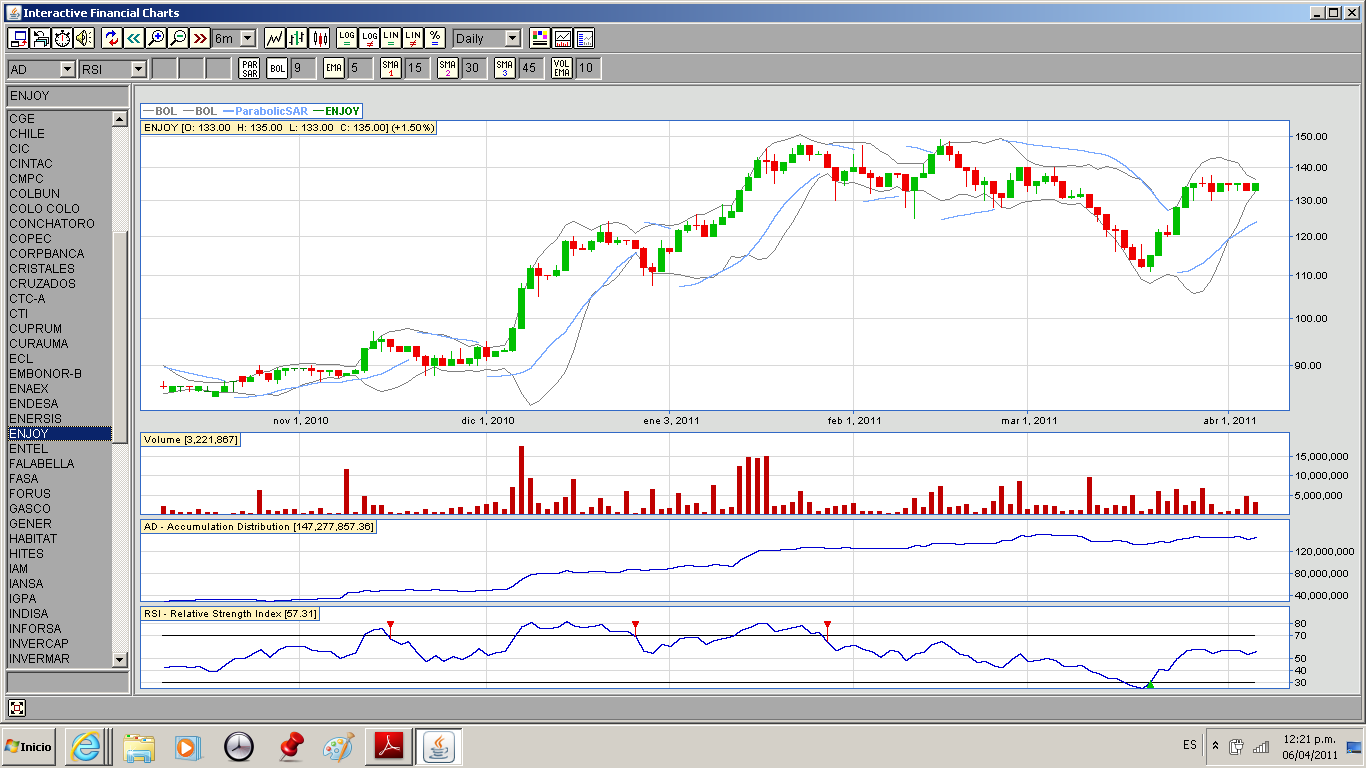Image resolution: width=1366 pixels, height=768 pixels.
Task: Click the print chart icon
Action: [40, 38]
